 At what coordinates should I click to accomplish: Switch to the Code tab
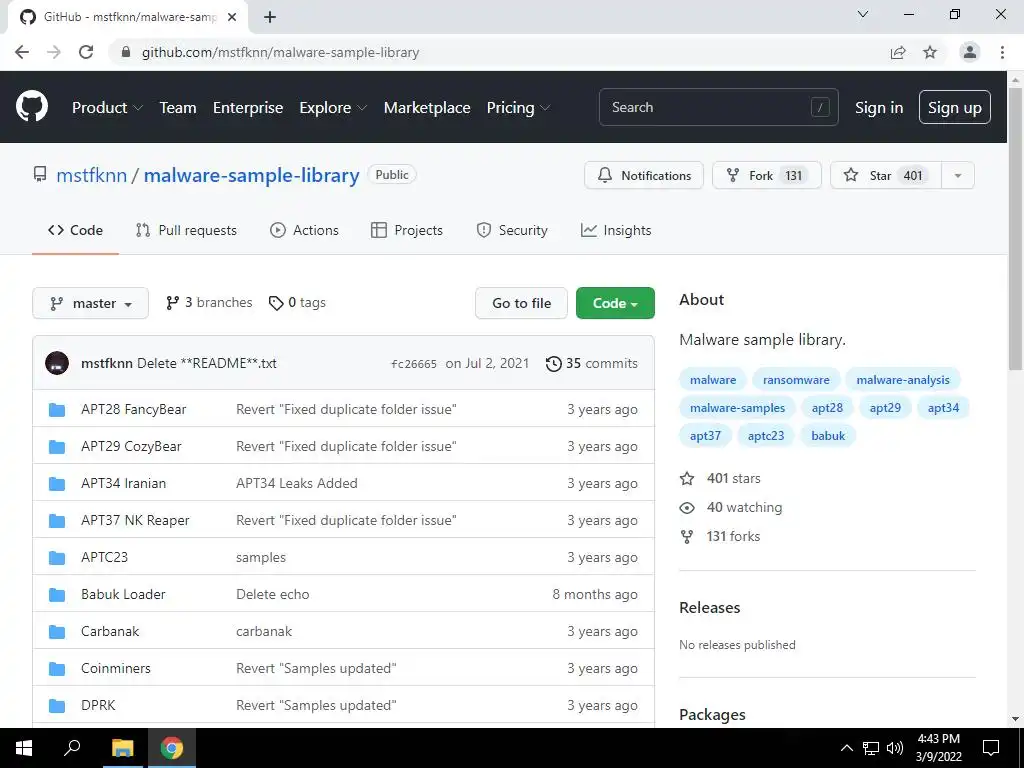click(x=75, y=231)
